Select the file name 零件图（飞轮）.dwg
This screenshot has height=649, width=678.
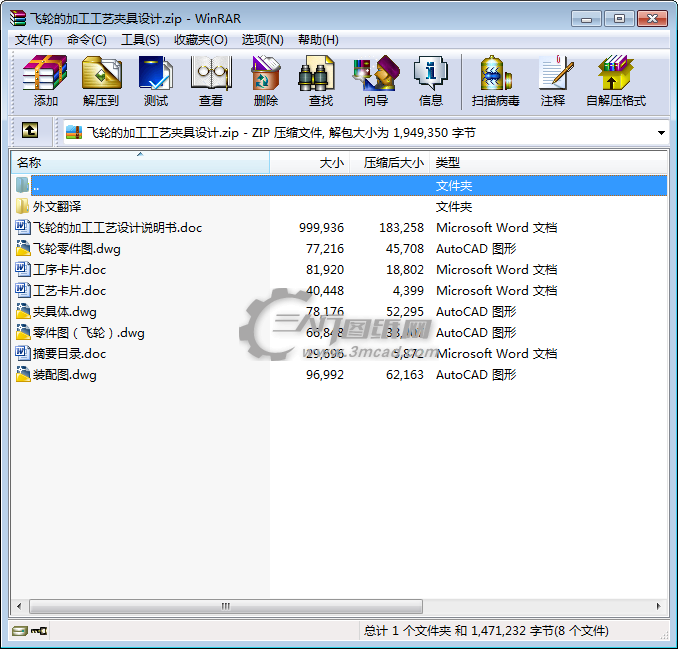pyautogui.click(x=89, y=332)
